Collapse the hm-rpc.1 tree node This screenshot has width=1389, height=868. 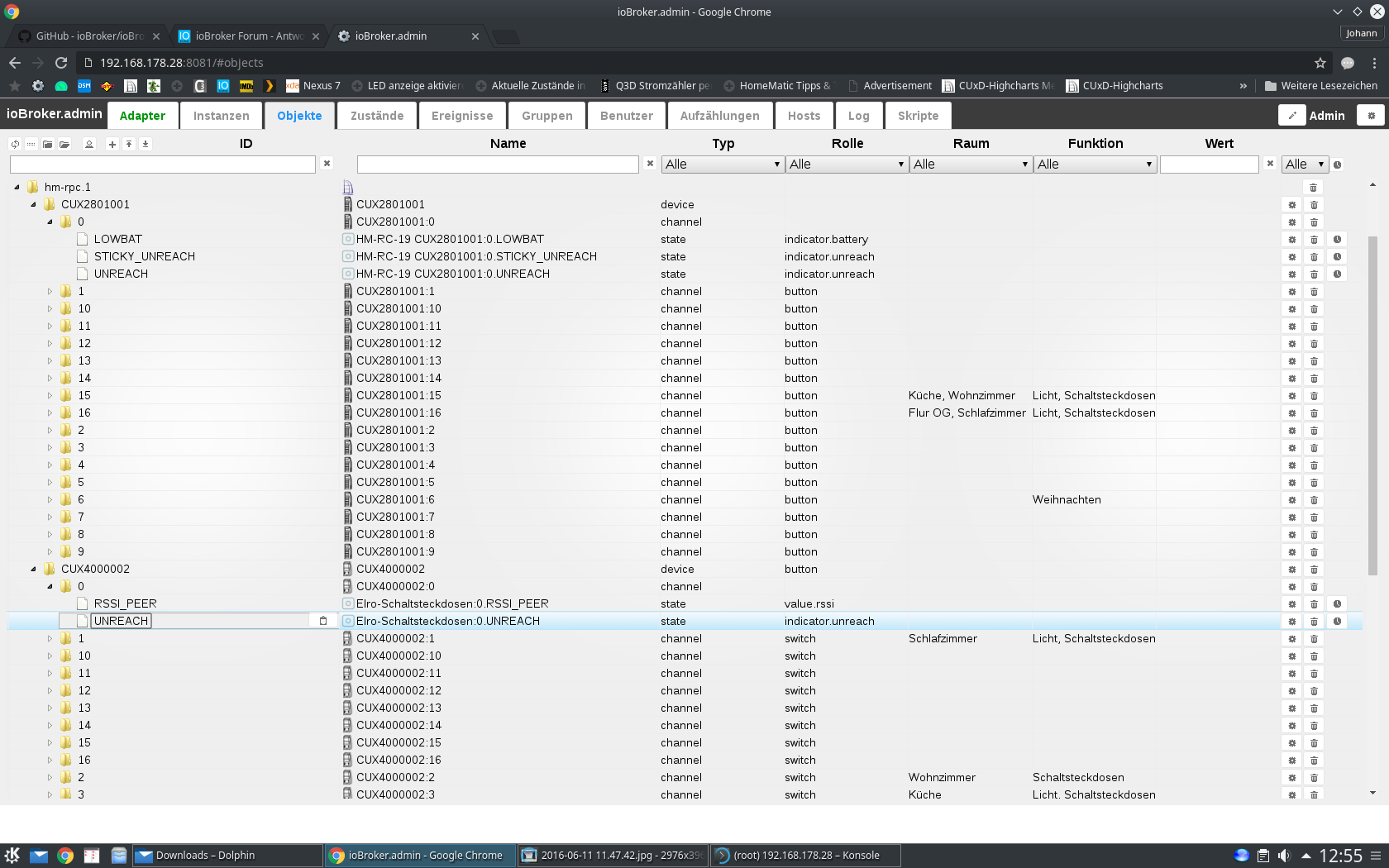[x=17, y=188]
